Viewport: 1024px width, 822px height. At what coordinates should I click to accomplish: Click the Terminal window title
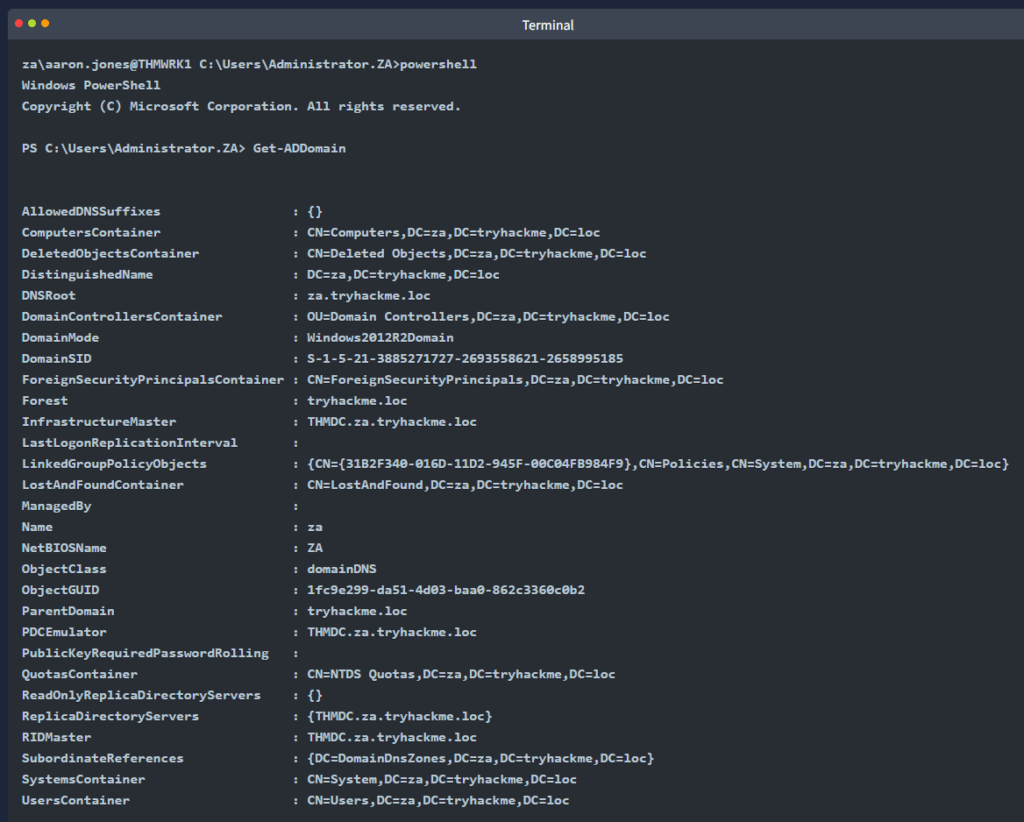(547, 25)
